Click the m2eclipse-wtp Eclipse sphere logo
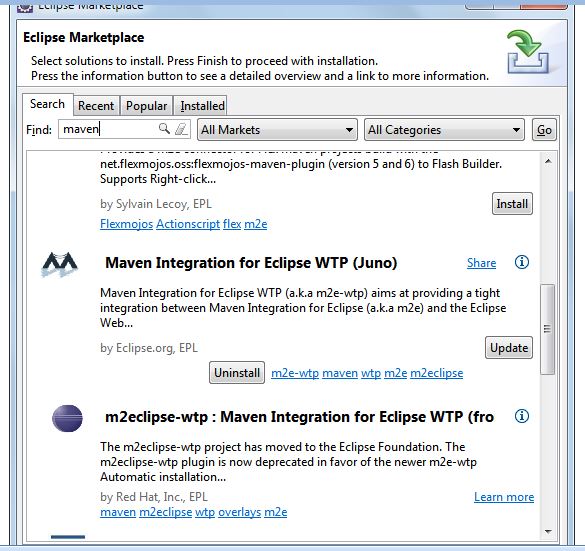This screenshot has height=551, width=585. pos(67,418)
